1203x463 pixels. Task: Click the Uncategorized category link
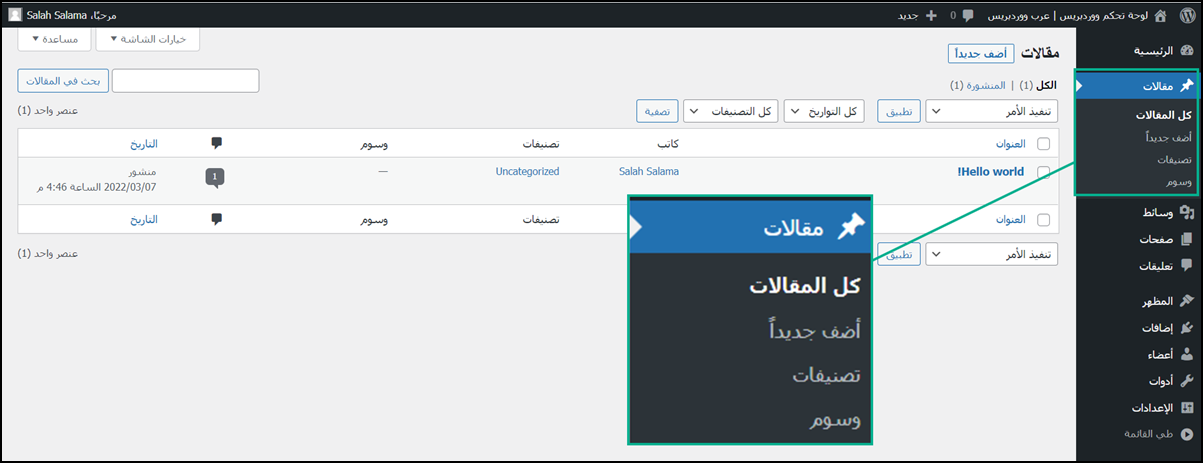point(527,172)
